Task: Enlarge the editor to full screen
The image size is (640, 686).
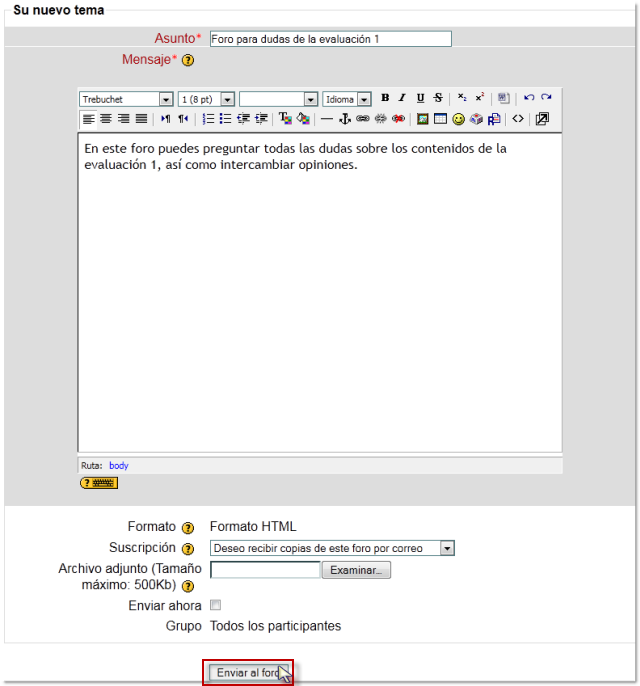Action: pos(542,119)
